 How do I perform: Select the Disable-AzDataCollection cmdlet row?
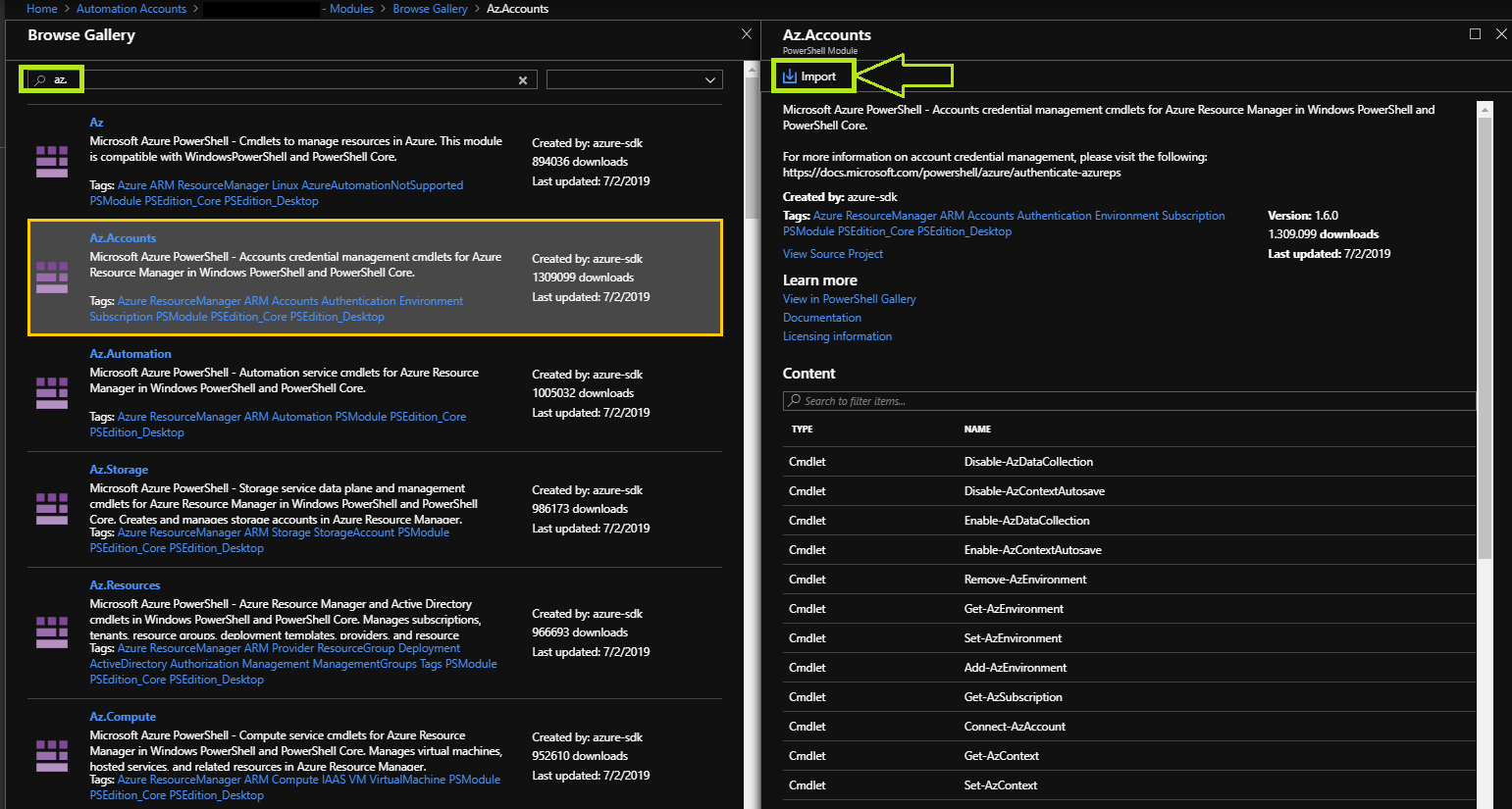(1129, 462)
